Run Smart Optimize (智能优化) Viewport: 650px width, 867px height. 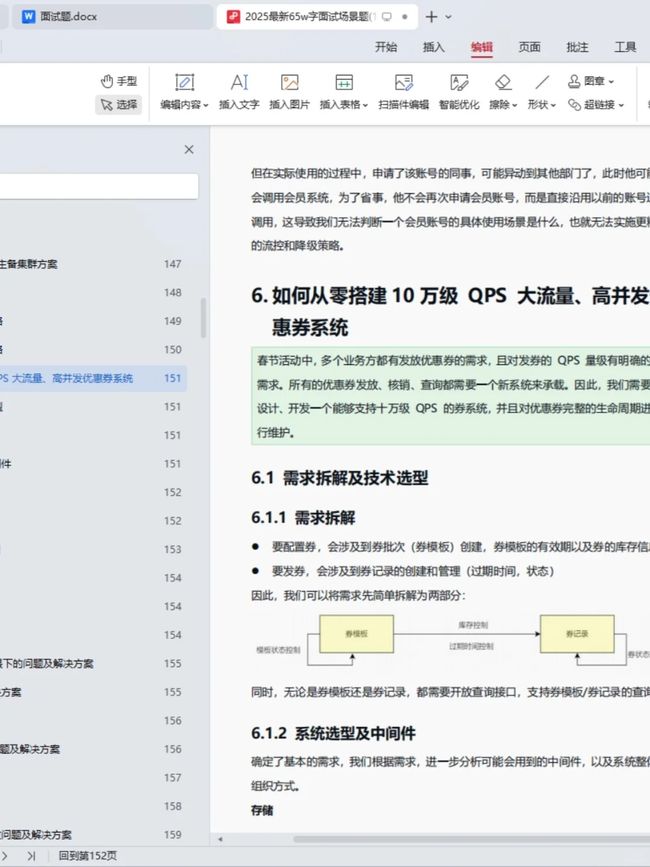(x=459, y=92)
